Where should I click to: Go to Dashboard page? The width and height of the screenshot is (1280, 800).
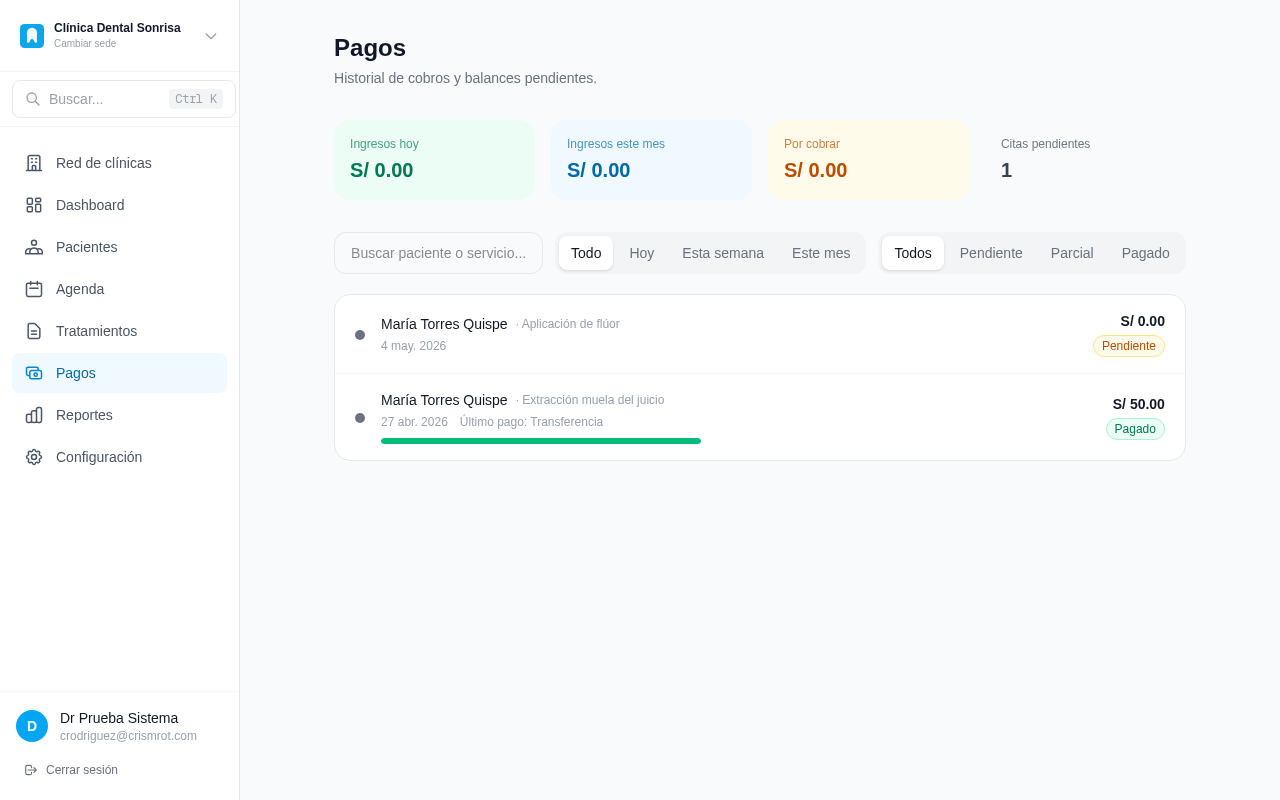120,205
